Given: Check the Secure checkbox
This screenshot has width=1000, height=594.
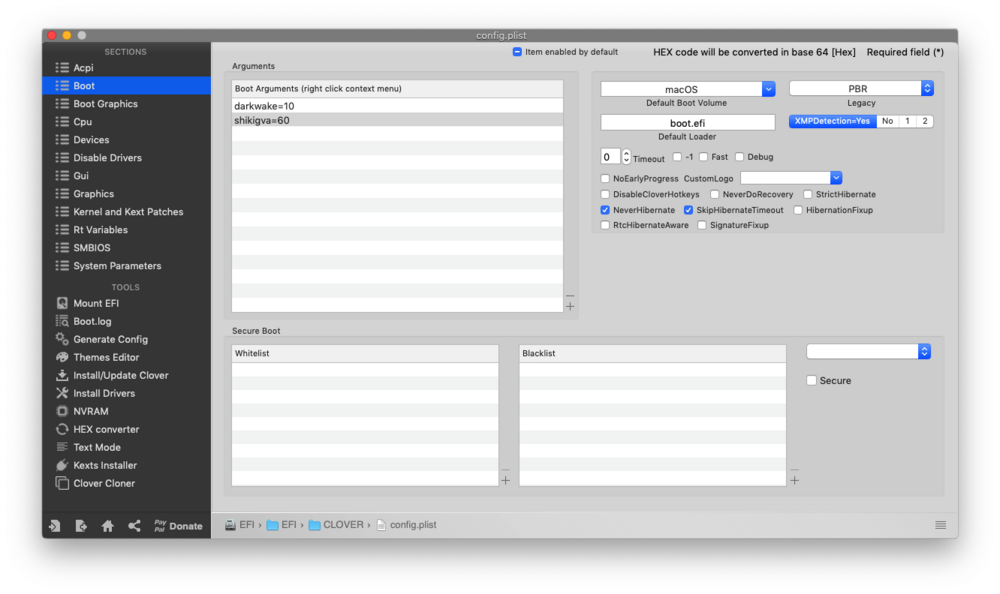Looking at the screenshot, I should (x=812, y=381).
